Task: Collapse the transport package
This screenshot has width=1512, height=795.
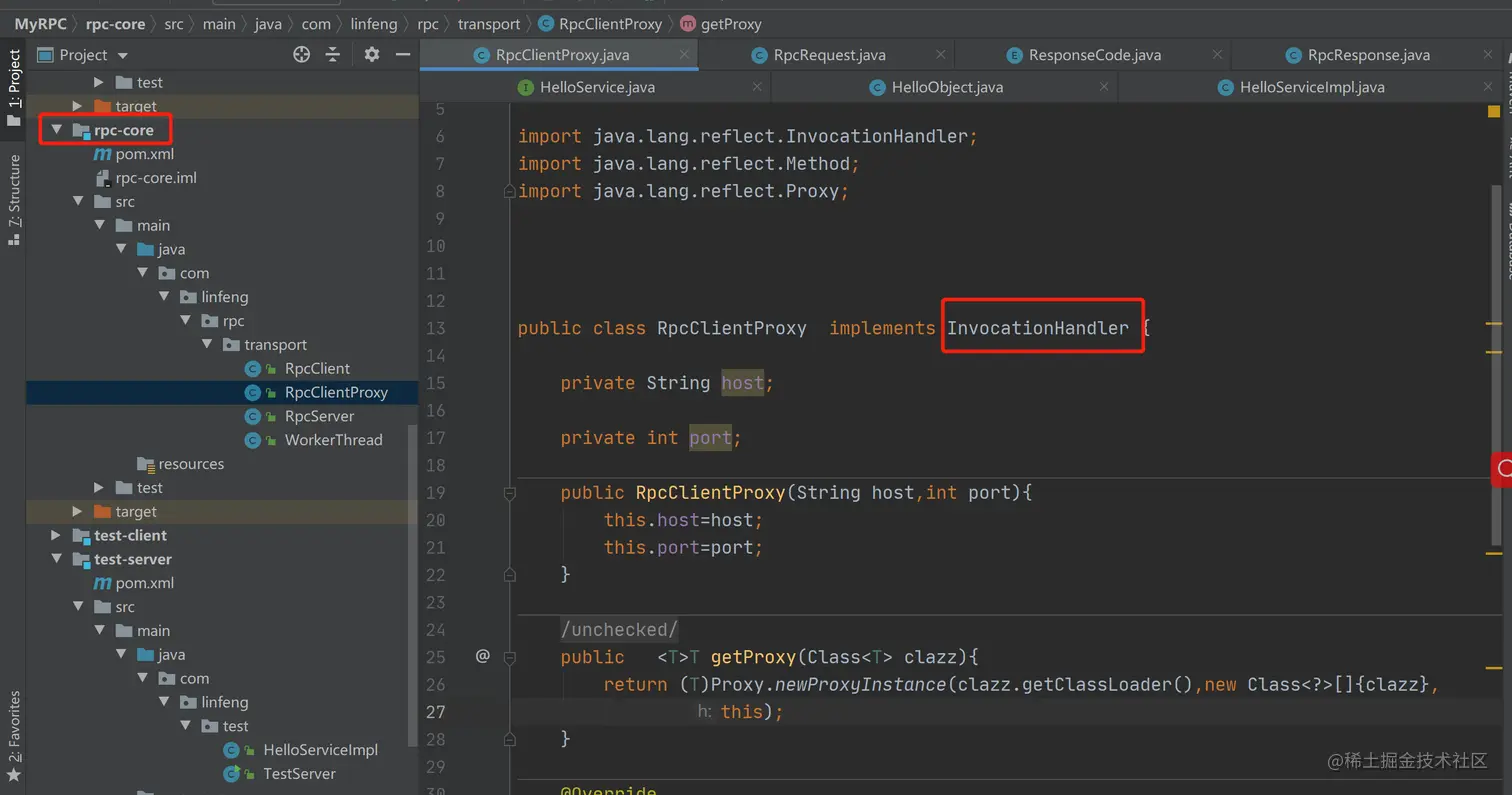Action: [x=208, y=344]
